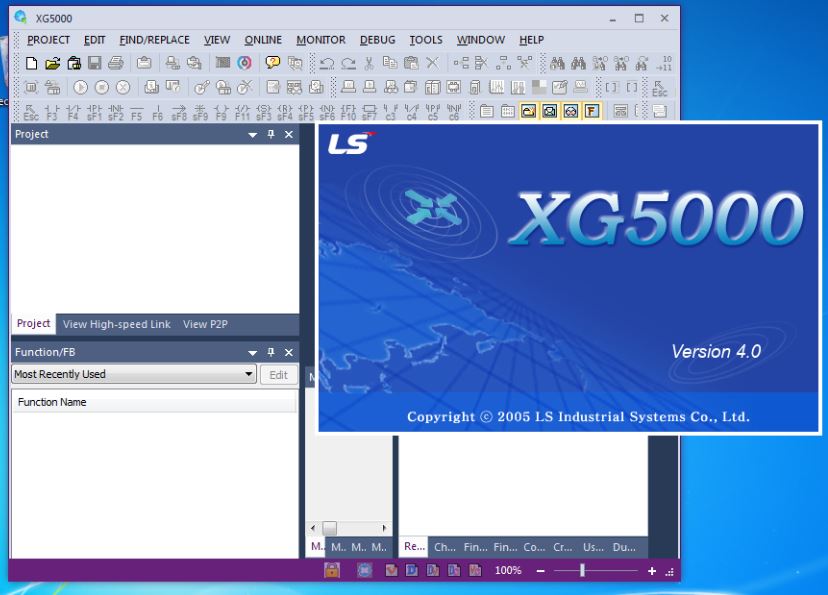Open the EDIT menu
This screenshot has width=828, height=595.
95,40
